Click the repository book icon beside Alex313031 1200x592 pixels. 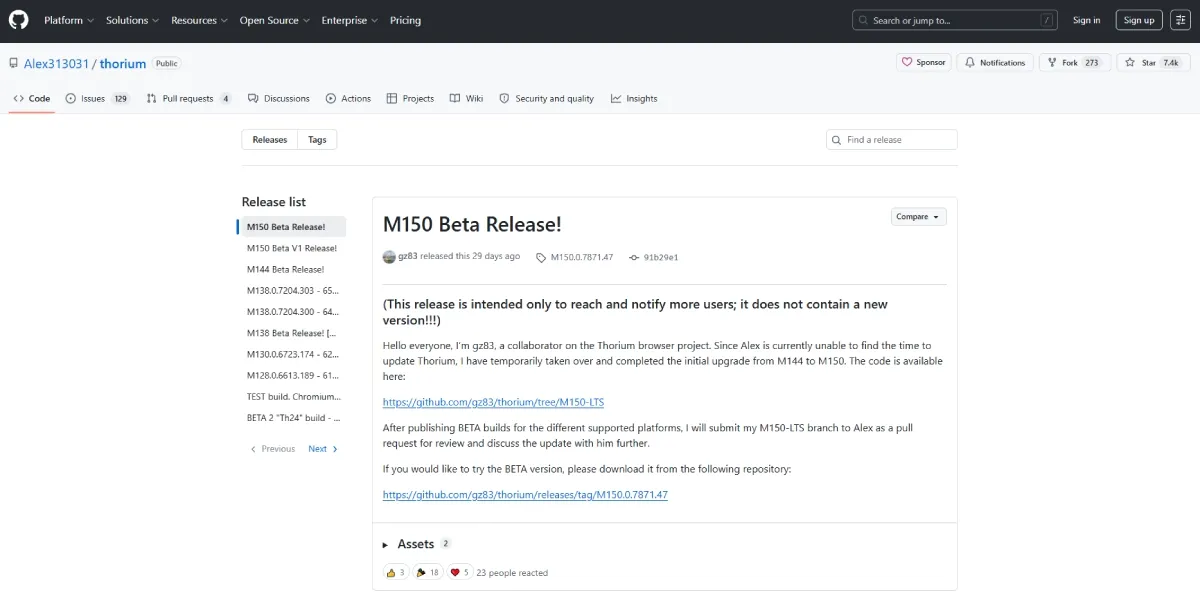(x=13, y=63)
